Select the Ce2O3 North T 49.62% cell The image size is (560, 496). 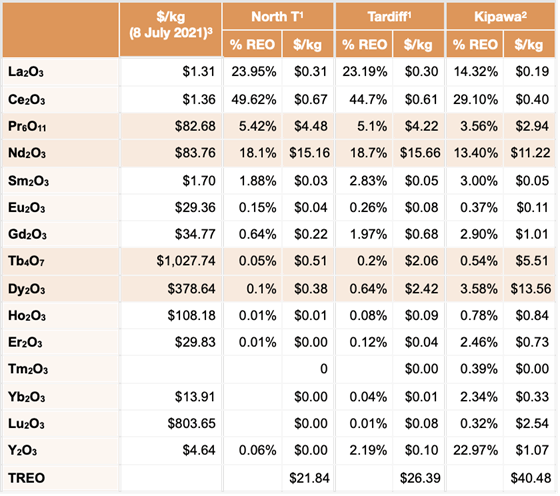pos(254,100)
